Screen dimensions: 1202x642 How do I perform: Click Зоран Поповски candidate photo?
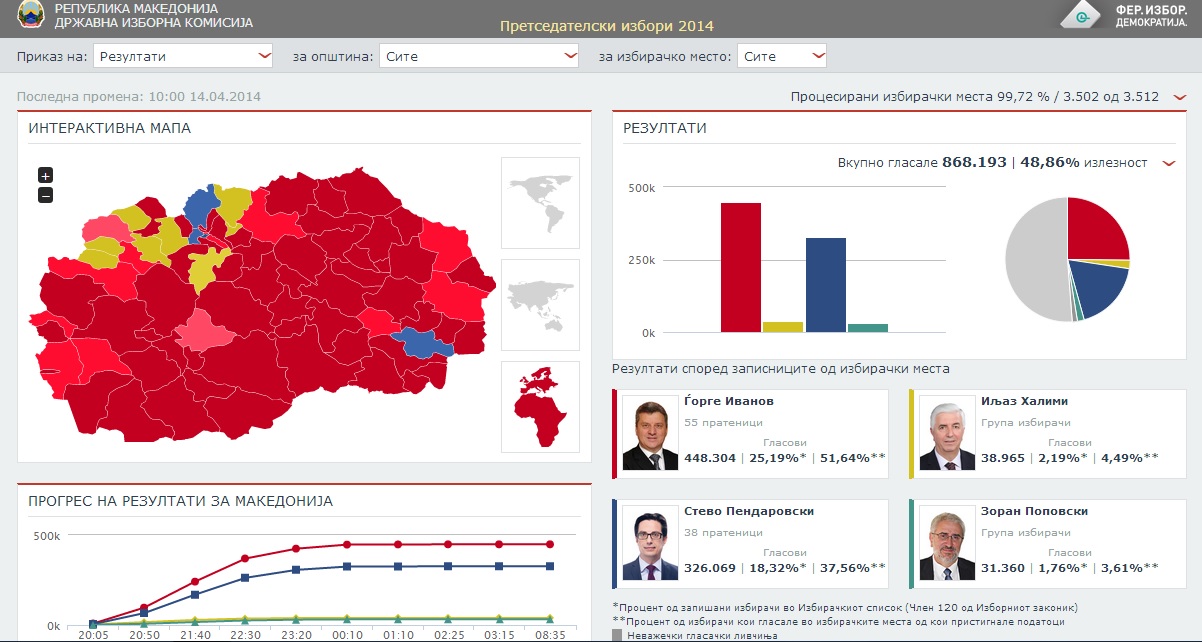pos(947,546)
